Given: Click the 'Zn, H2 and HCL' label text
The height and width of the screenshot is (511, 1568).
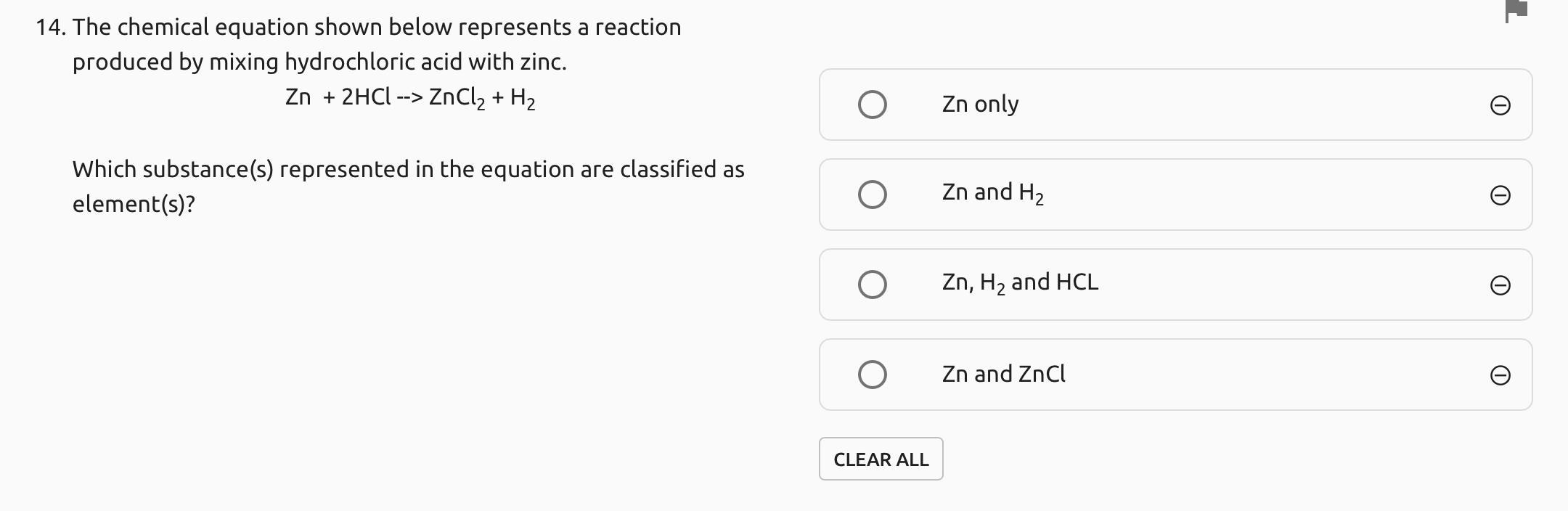Looking at the screenshot, I should point(1020,282).
